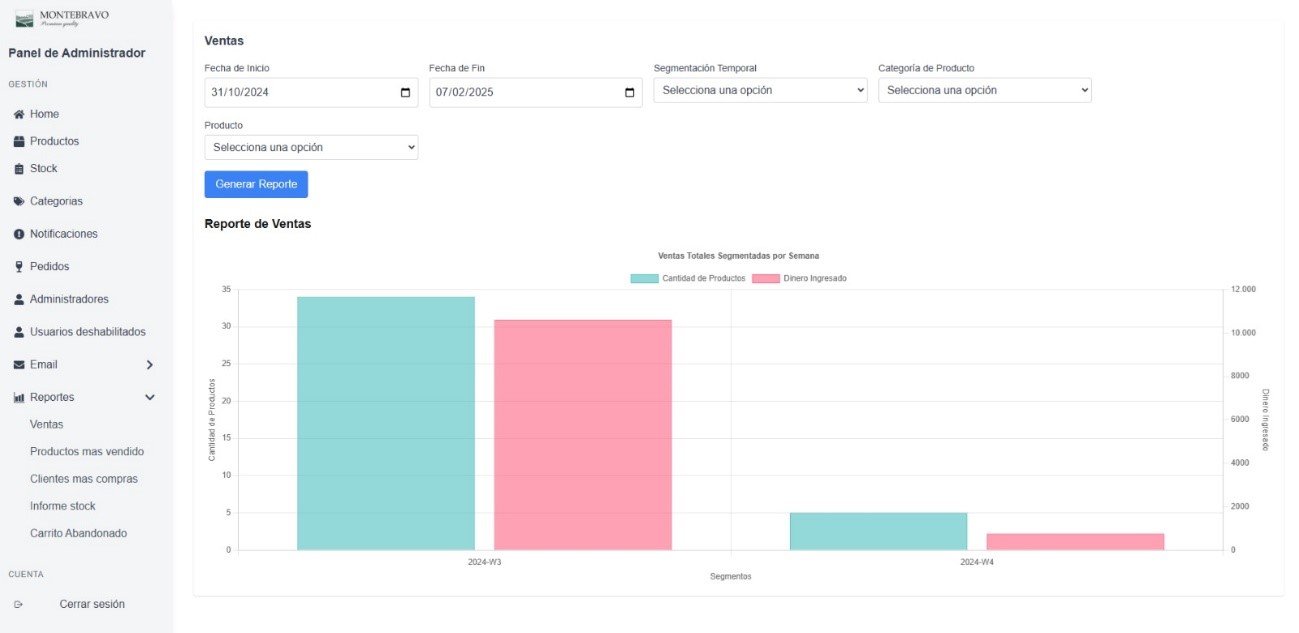
Task: Open calendar picker for Fecha de Inicio
Action: [x=405, y=93]
